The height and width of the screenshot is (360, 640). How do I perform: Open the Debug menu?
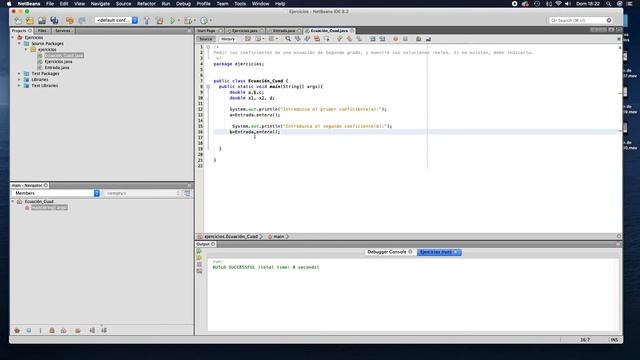183,4
